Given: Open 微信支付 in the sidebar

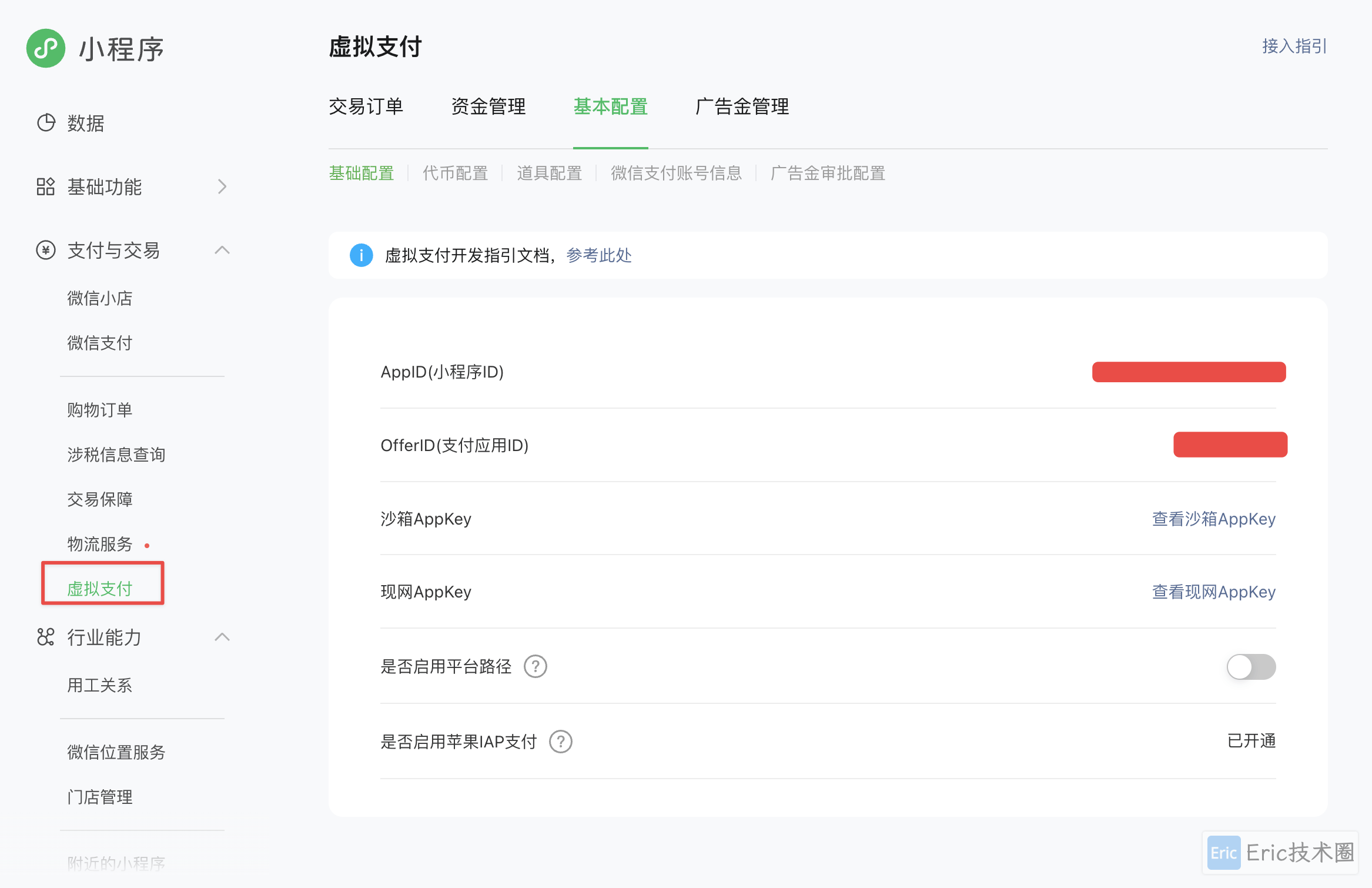Looking at the screenshot, I should pyautogui.click(x=100, y=343).
